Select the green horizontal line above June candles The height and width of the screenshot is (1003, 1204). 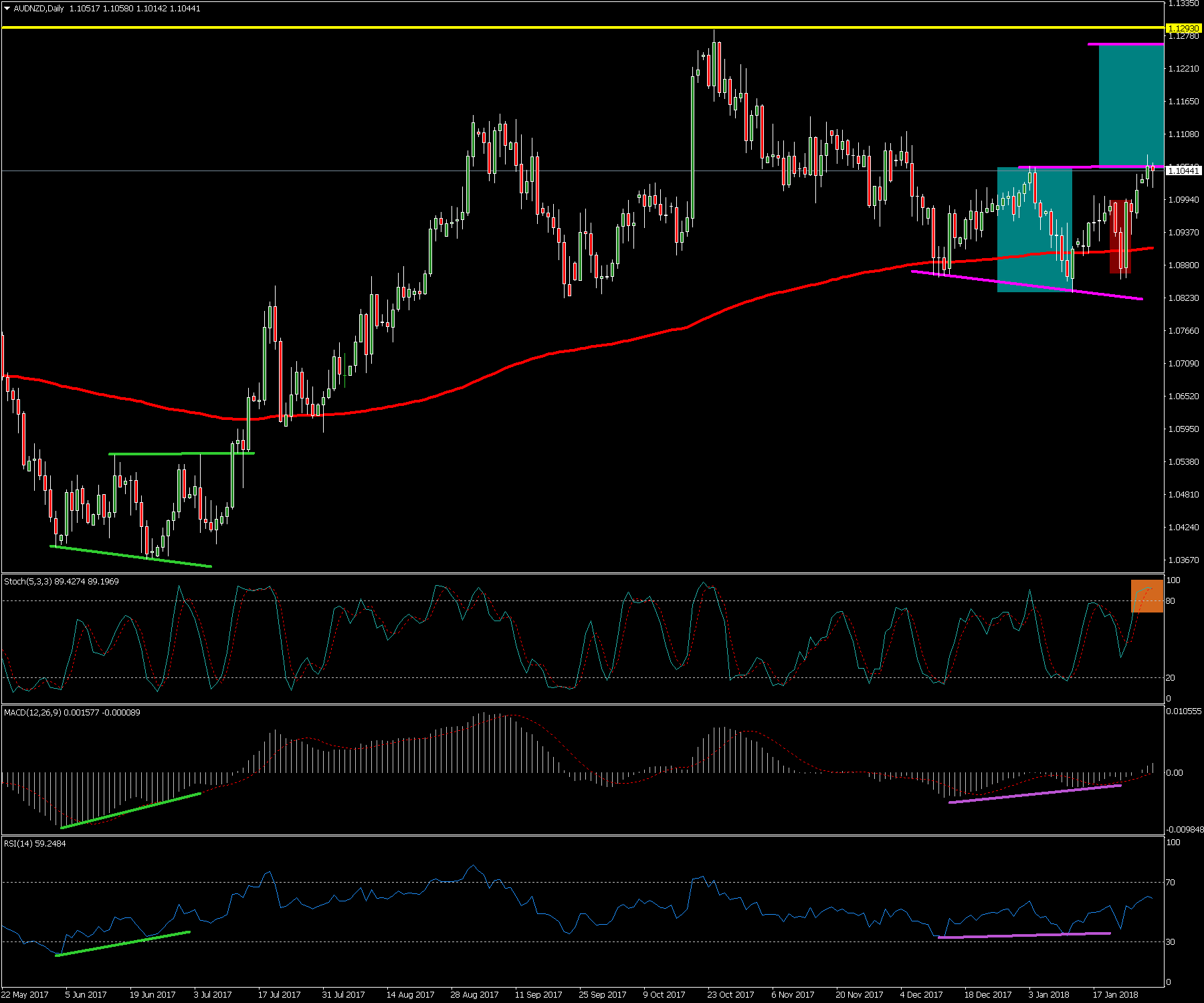[181, 453]
